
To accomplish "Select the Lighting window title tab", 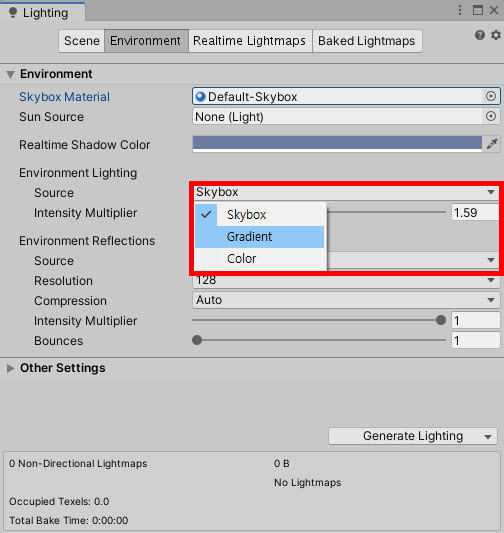I will point(42,13).
